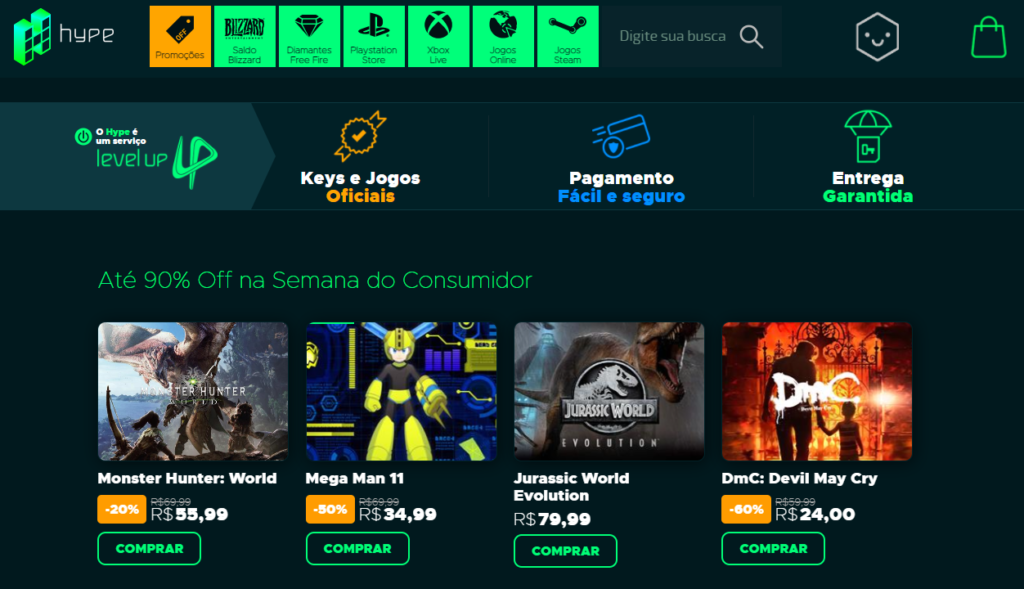This screenshot has height=589, width=1024.
Task: Open the Jurassic World Evolution thumbnail
Action: [609, 391]
